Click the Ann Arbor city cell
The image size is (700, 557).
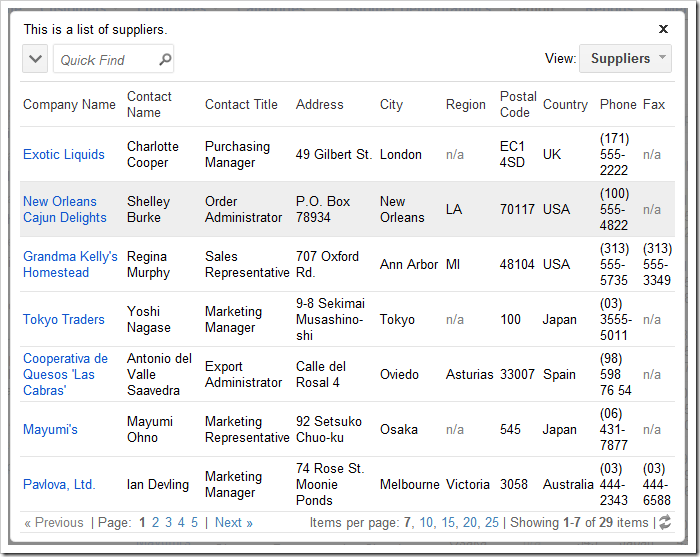[x=408, y=264]
